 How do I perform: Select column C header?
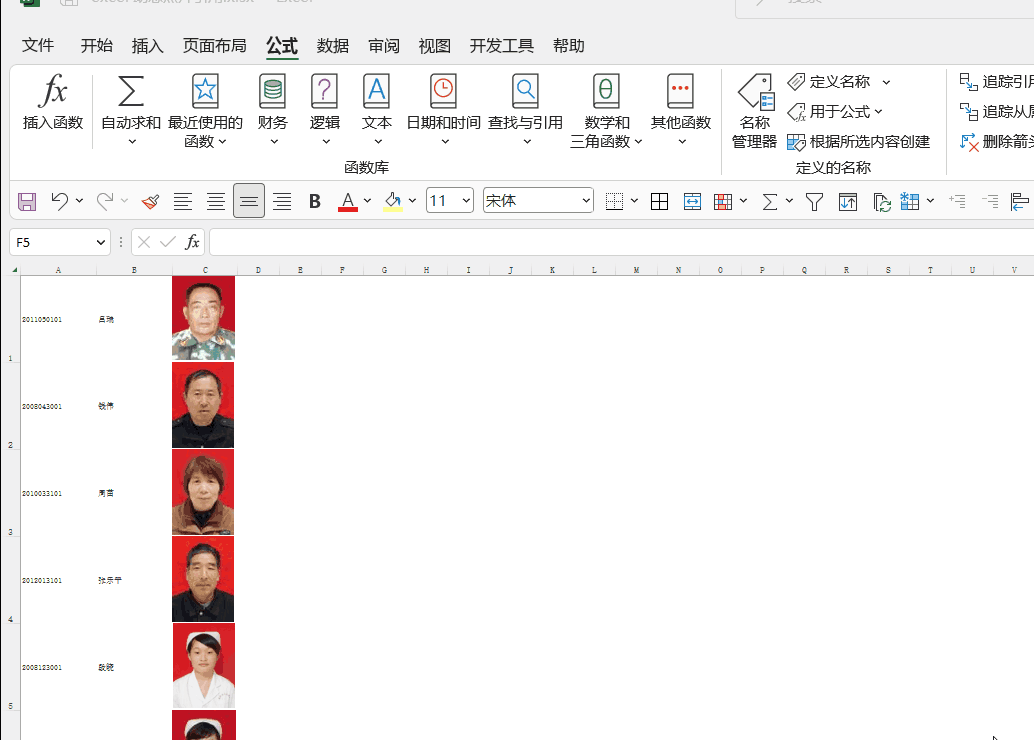click(x=205, y=270)
